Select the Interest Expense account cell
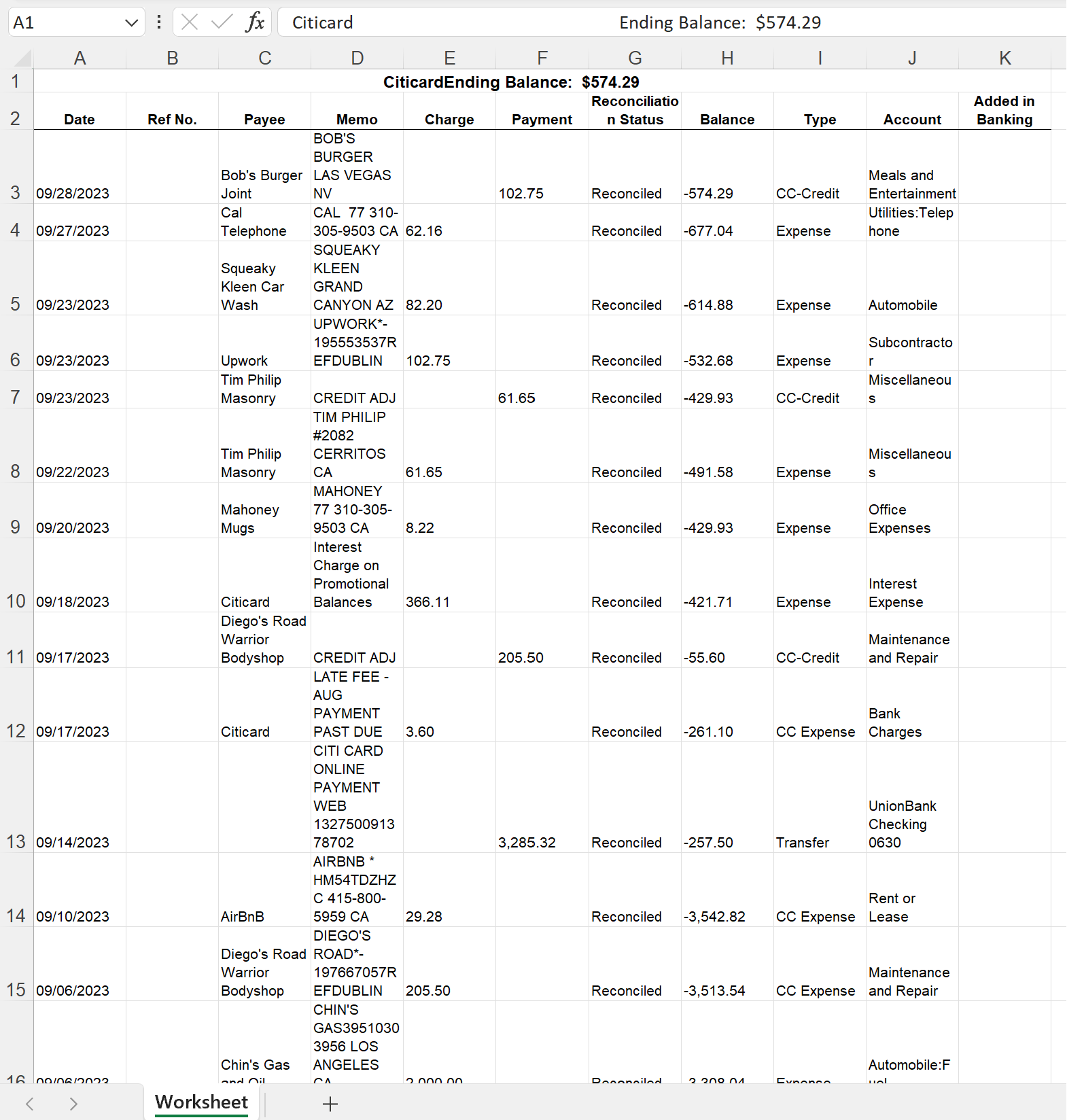 pyautogui.click(x=912, y=575)
